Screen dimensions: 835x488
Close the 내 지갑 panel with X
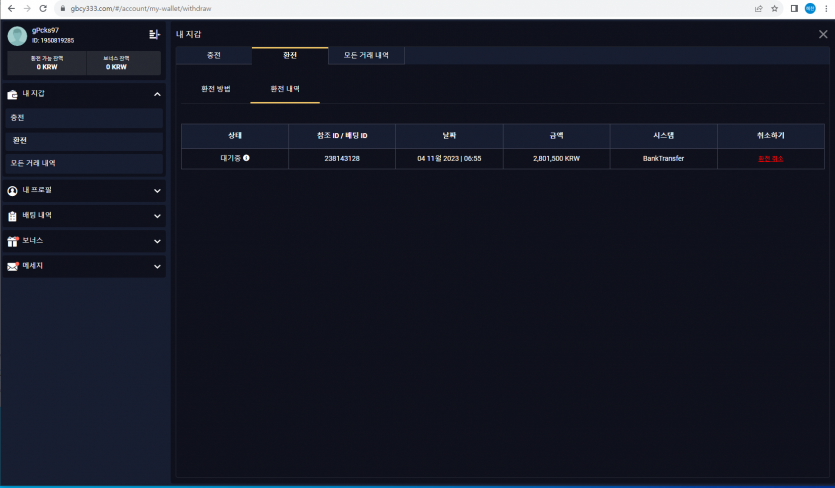[823, 34]
